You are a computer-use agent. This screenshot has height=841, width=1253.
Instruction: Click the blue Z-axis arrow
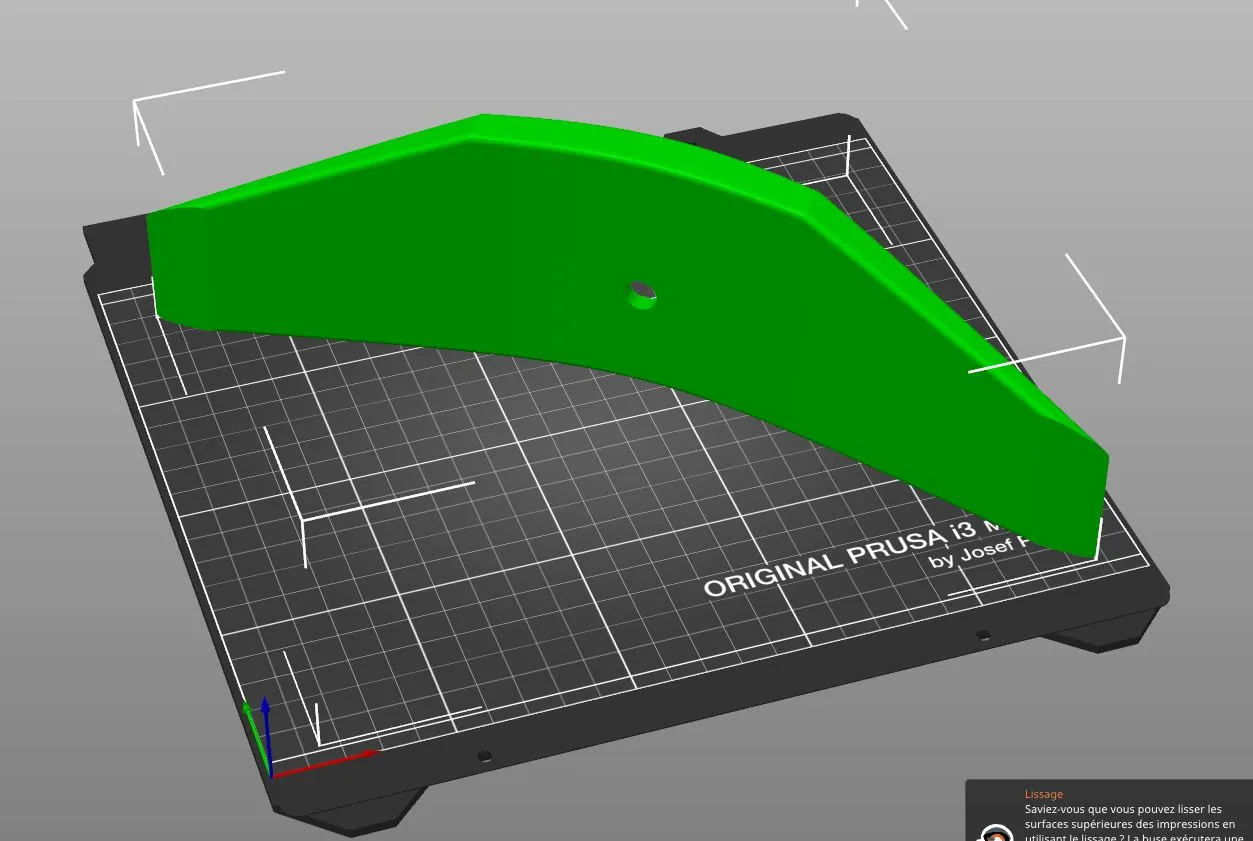pos(266,730)
